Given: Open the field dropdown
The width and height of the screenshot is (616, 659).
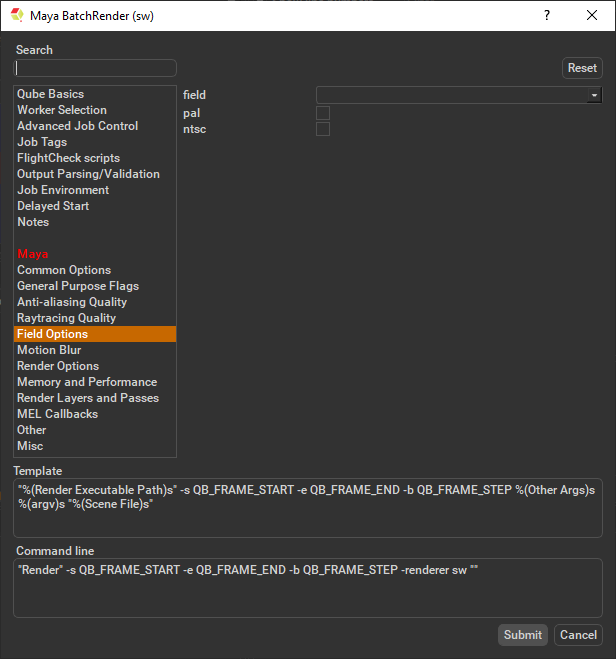Looking at the screenshot, I should click(x=458, y=95).
